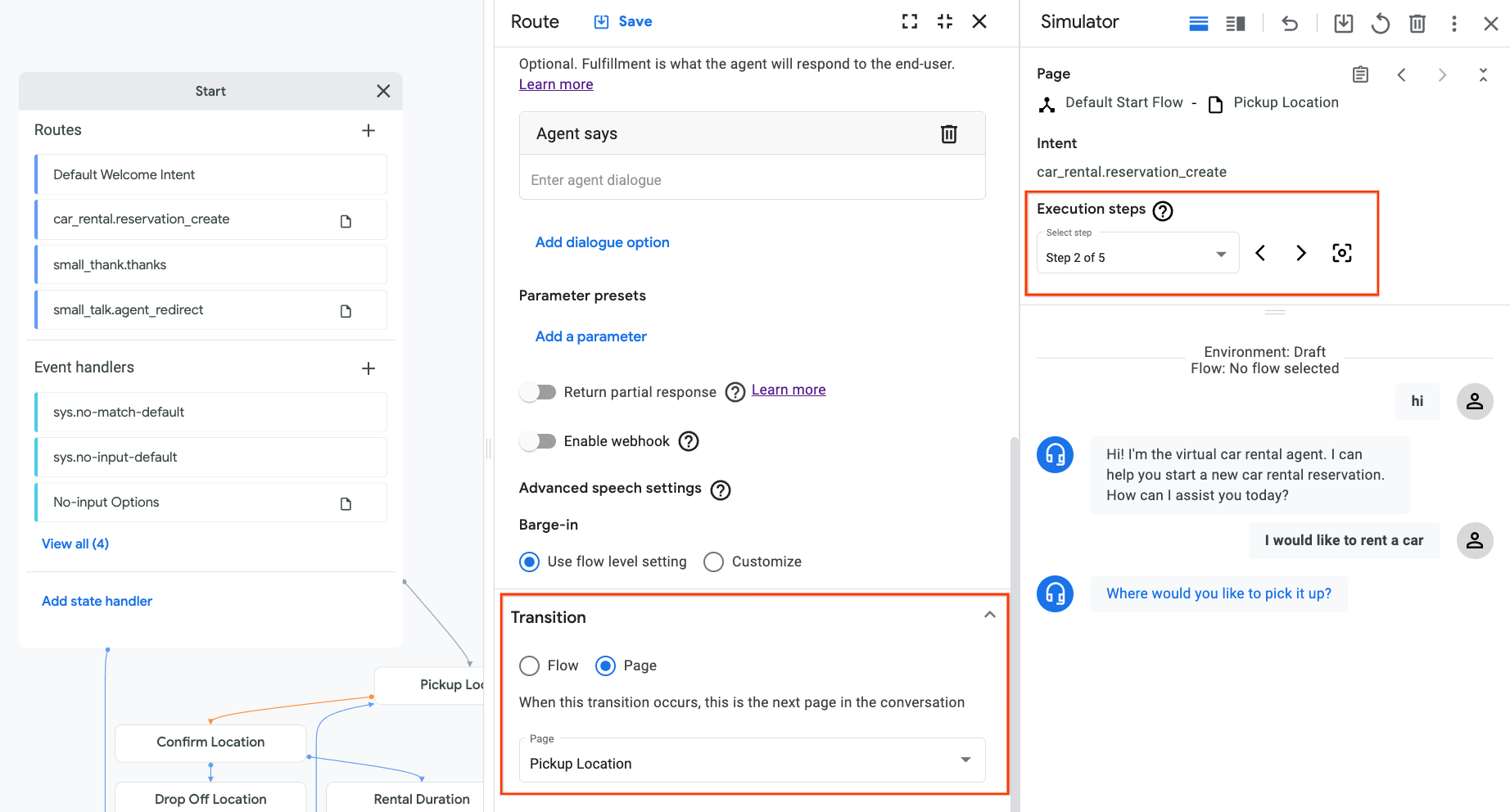This screenshot has width=1510, height=812.
Task: Collapse the Transition section
Action: (x=989, y=616)
